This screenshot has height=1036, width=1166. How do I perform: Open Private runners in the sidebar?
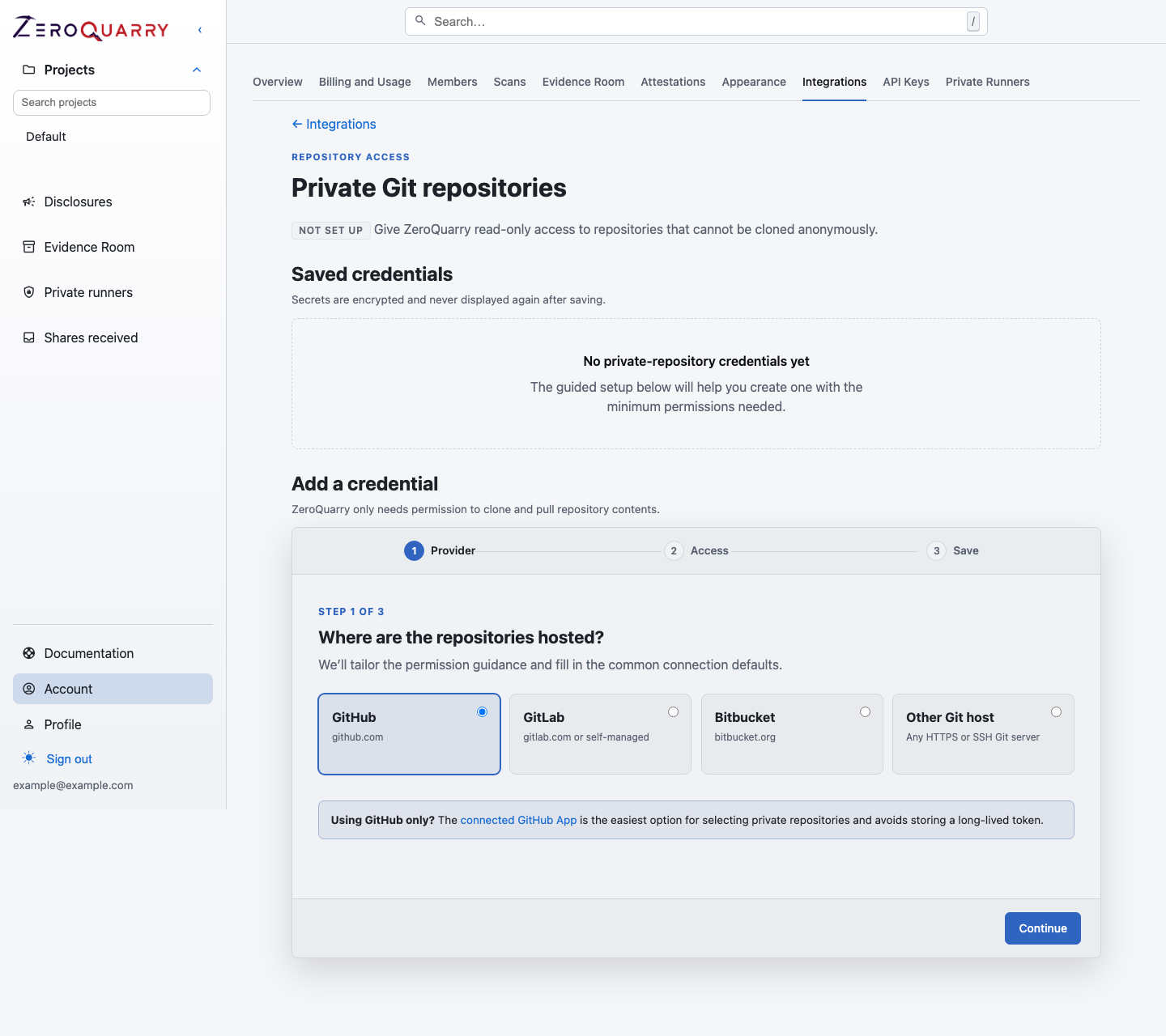(88, 292)
